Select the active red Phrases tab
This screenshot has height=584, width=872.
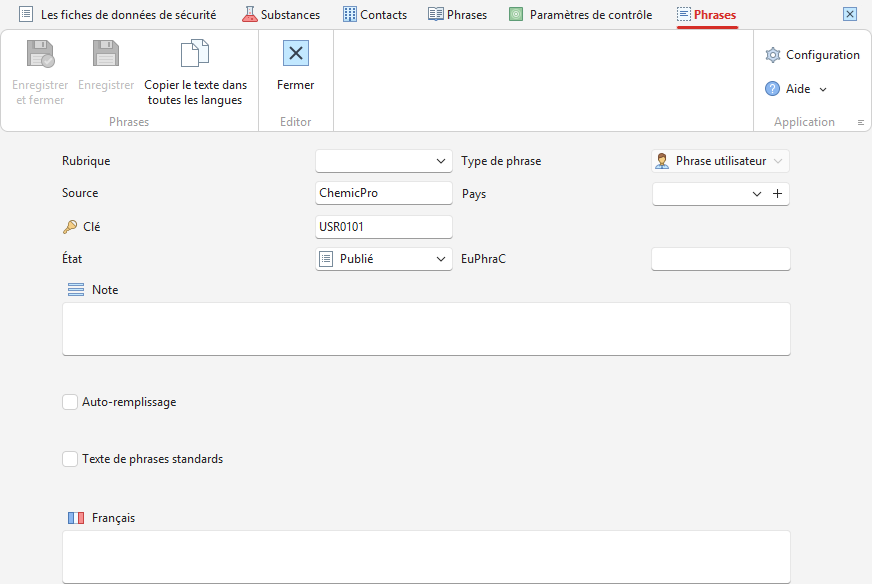[707, 14]
